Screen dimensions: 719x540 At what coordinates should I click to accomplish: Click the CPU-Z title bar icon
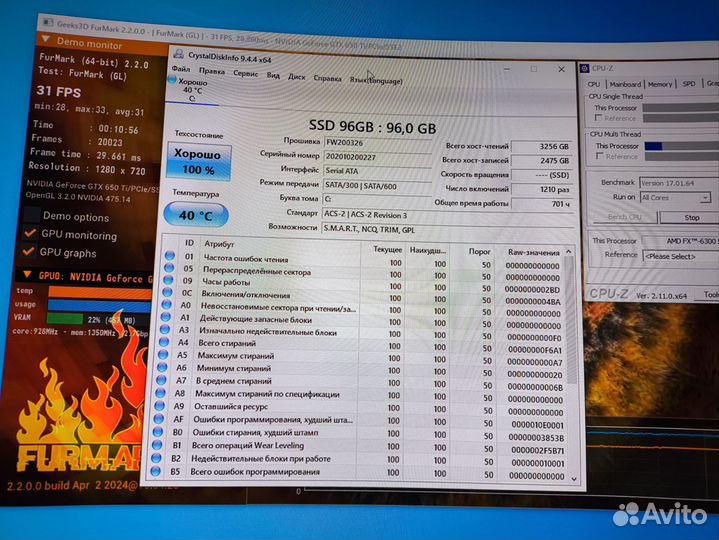click(x=583, y=68)
